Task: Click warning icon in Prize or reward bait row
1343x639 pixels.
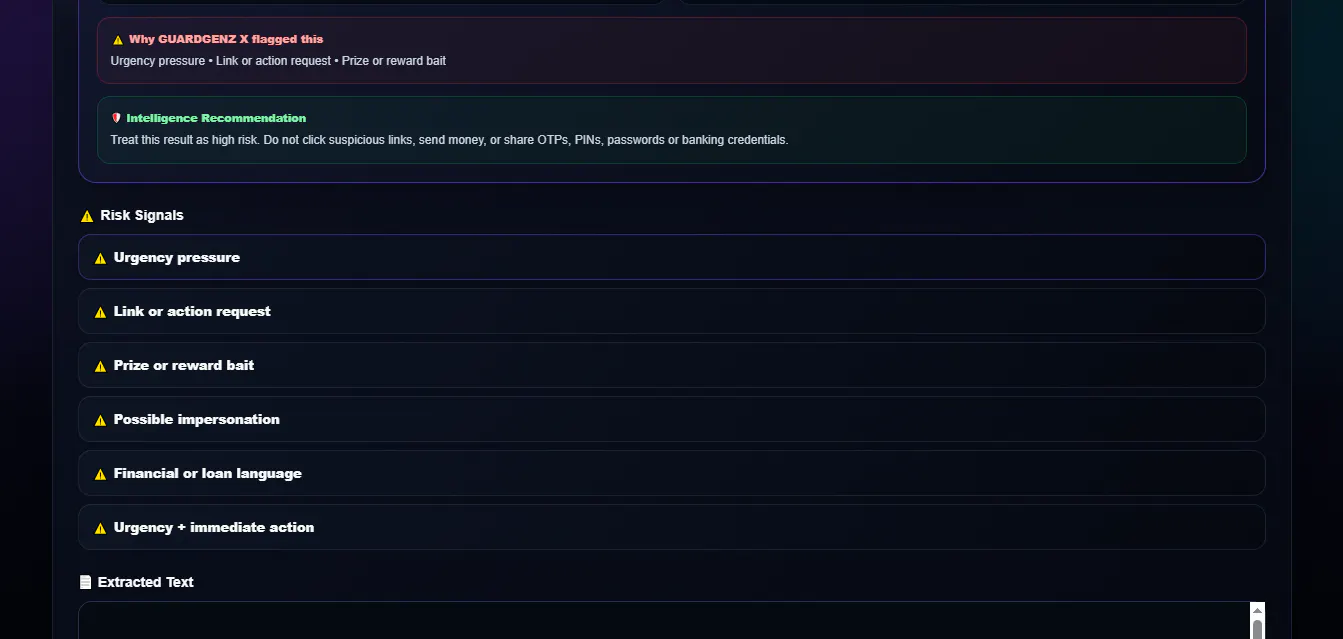Action: point(100,366)
